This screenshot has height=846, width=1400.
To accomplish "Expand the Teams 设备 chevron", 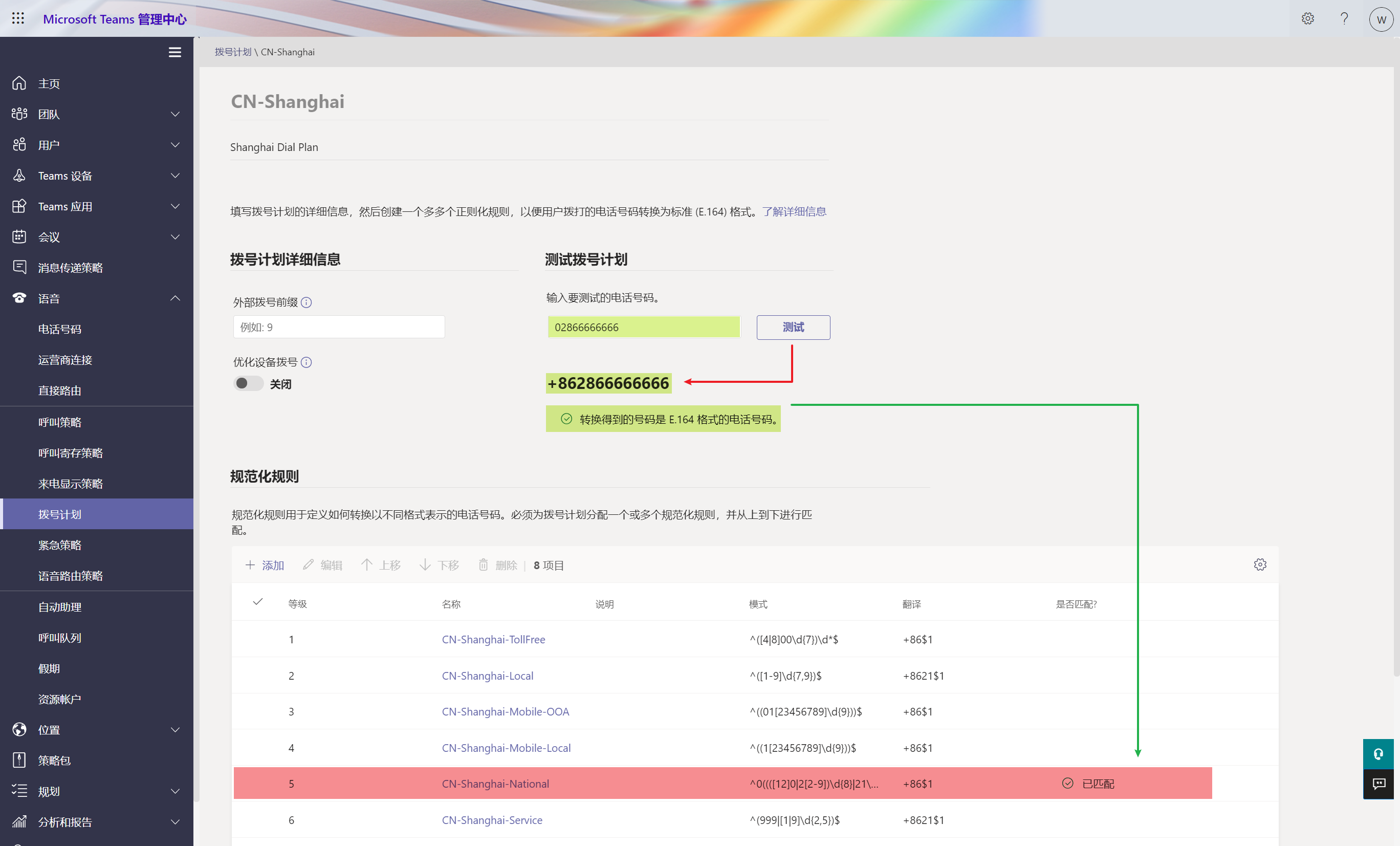I will click(176, 176).
